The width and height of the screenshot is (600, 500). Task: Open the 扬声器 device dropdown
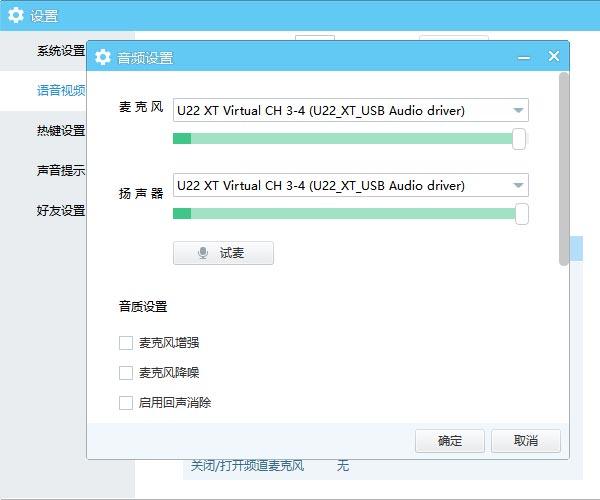[x=351, y=185]
